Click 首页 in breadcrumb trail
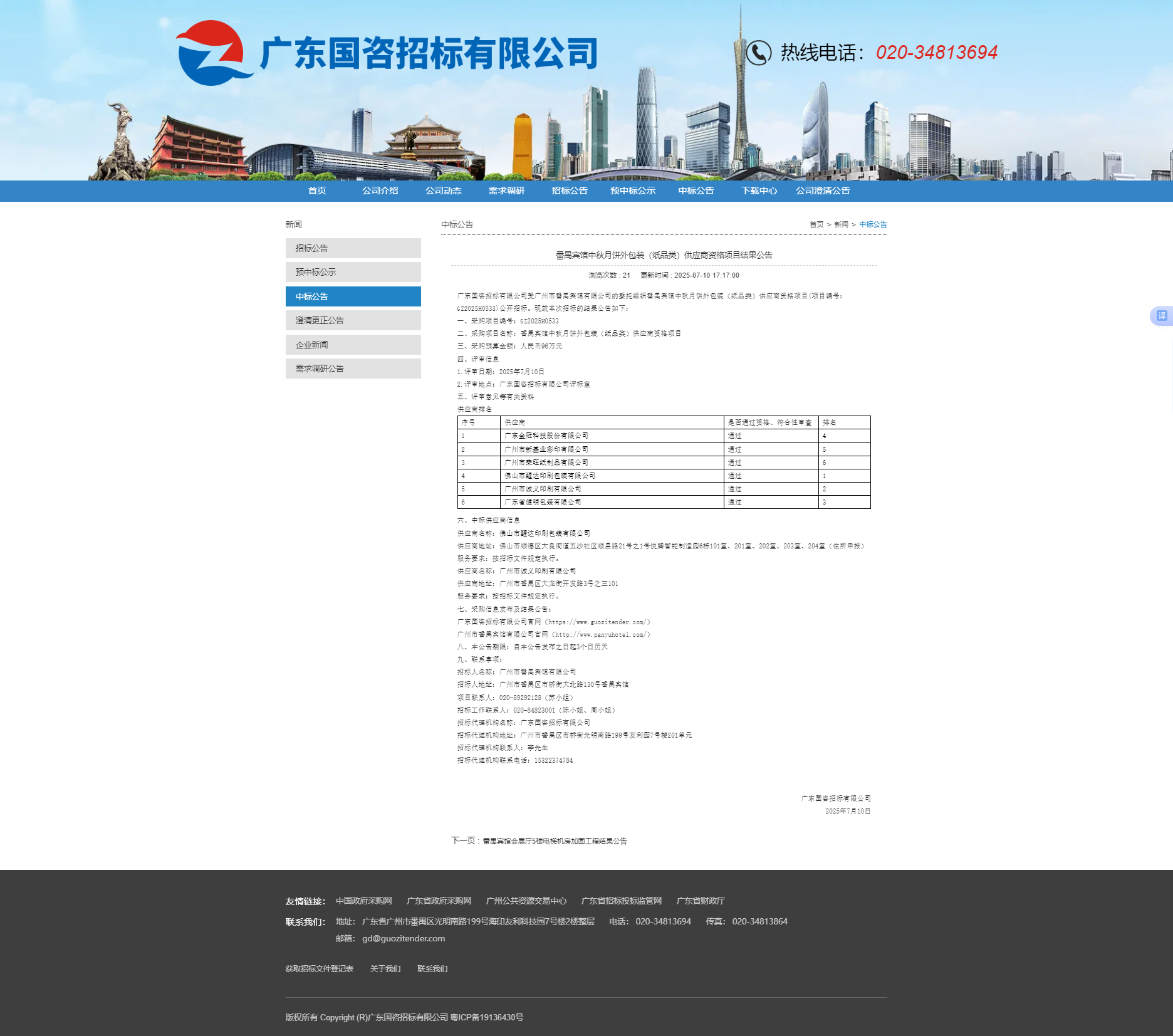This screenshot has height=1036, width=1173. click(816, 224)
